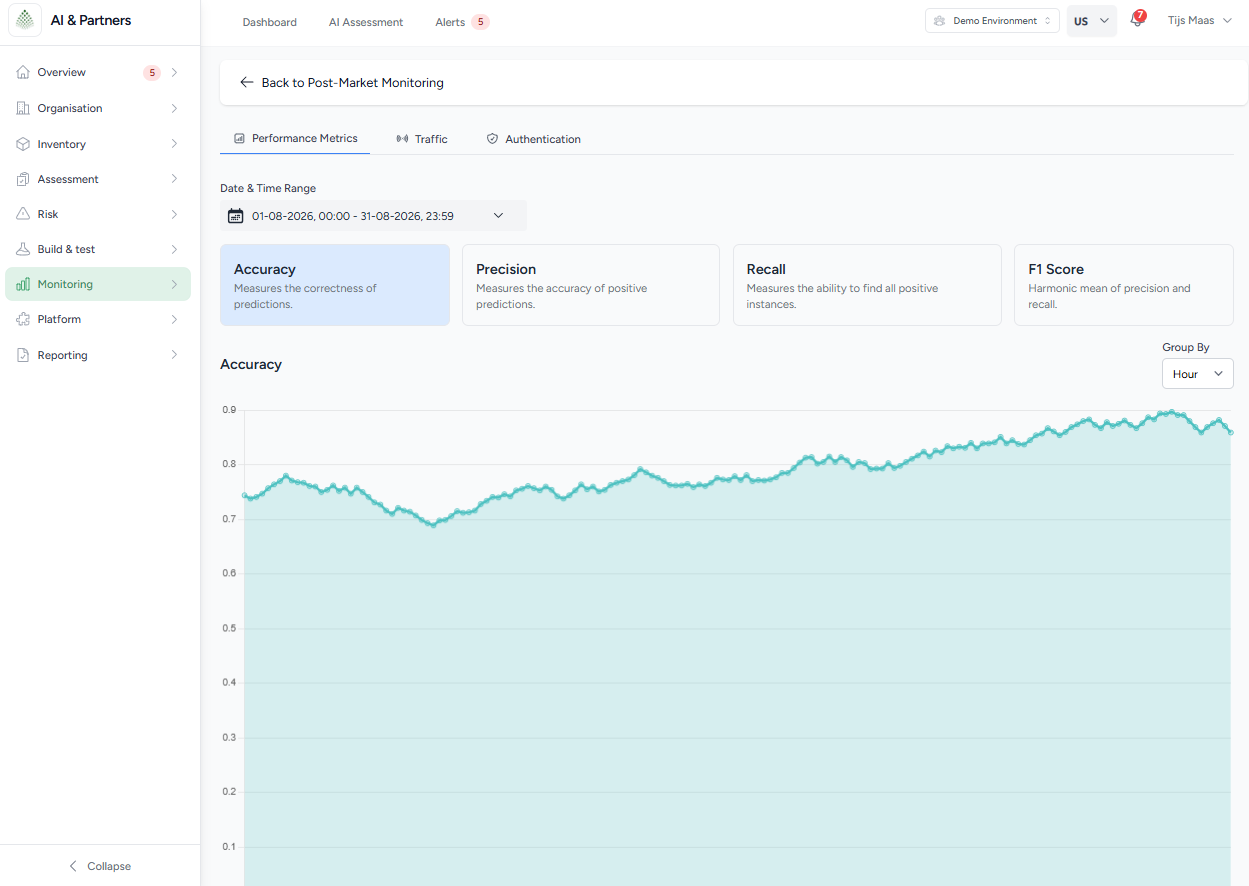Select the Recall metric card

point(867,285)
